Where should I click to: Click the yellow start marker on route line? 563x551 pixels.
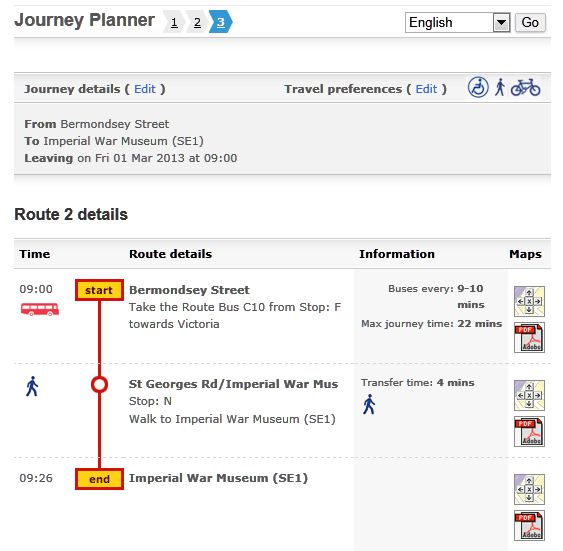(x=99, y=290)
